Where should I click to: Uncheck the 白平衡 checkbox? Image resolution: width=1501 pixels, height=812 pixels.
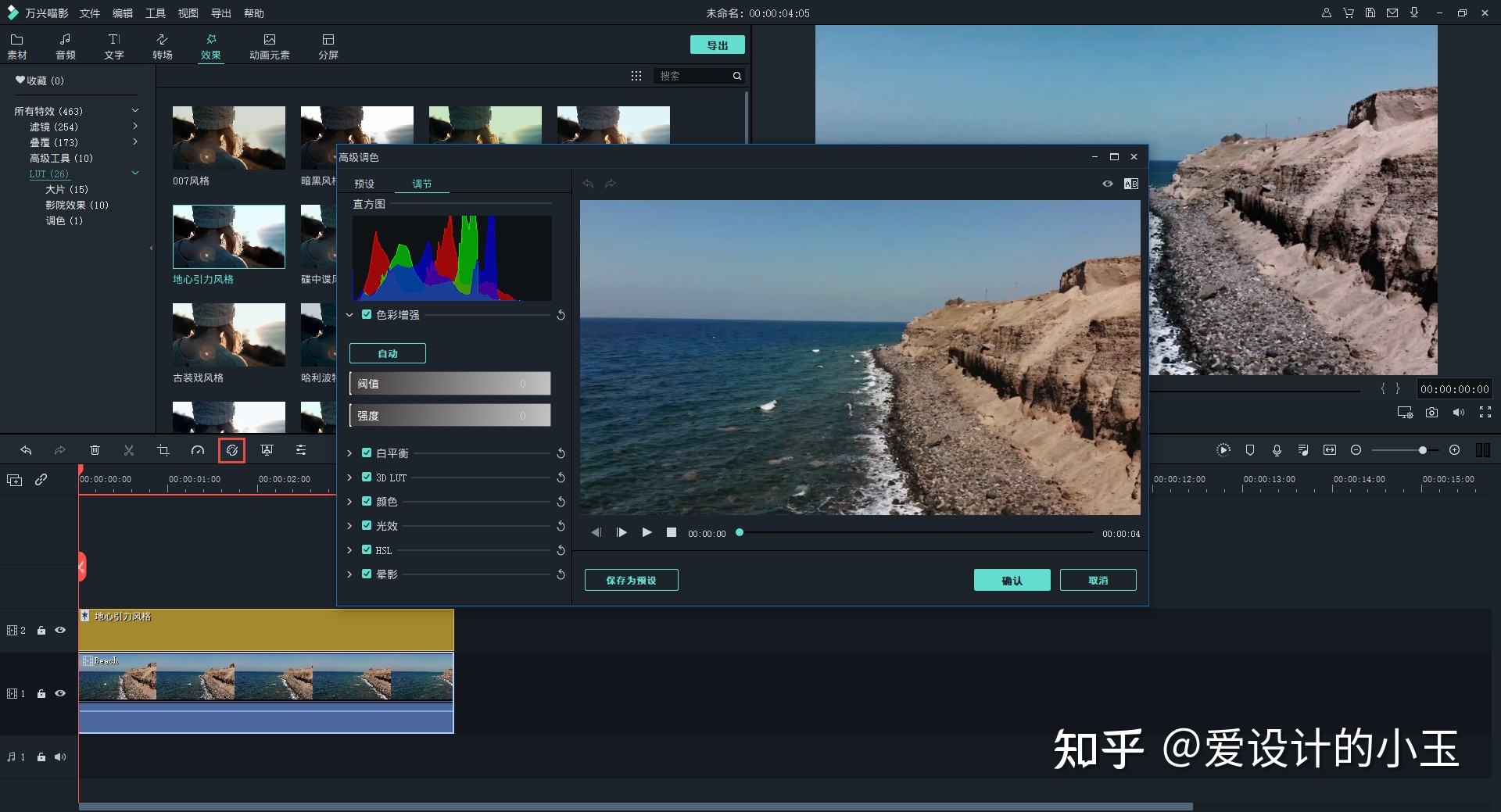[x=367, y=453]
